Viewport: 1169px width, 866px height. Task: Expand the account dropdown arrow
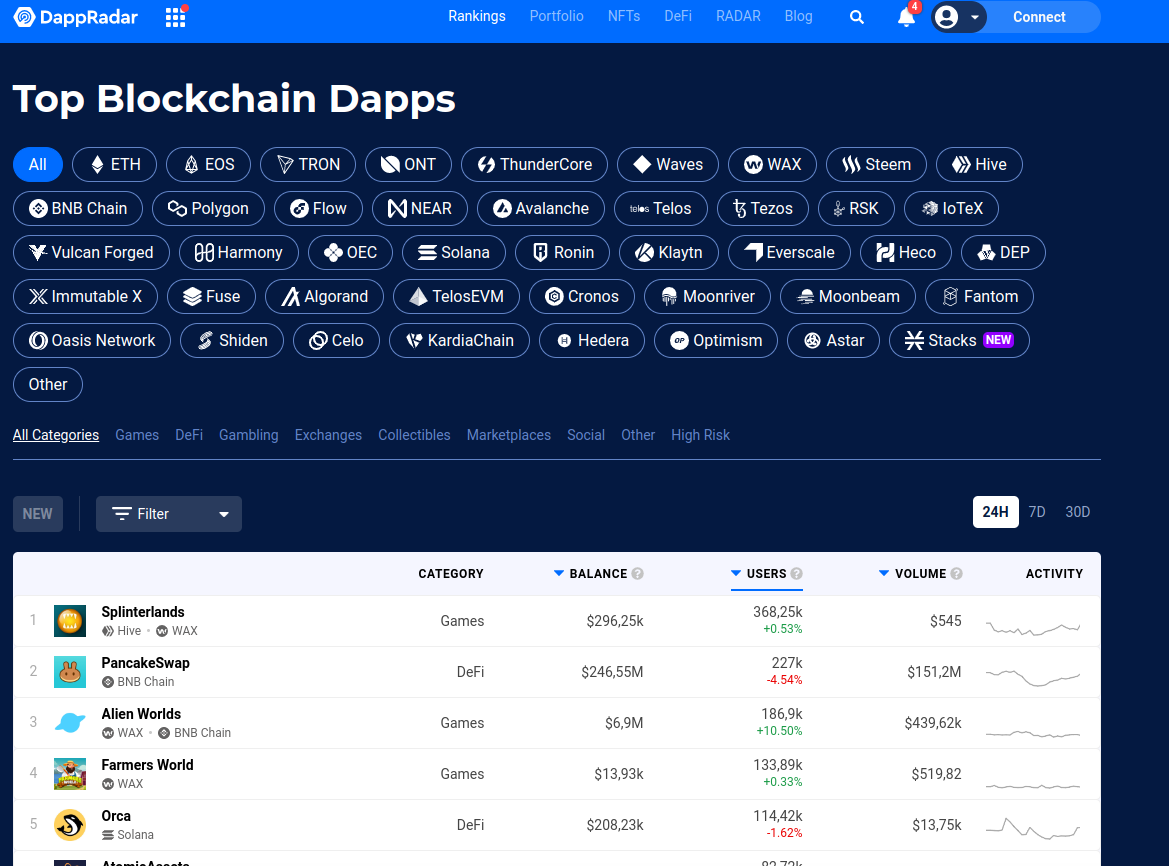pos(974,17)
